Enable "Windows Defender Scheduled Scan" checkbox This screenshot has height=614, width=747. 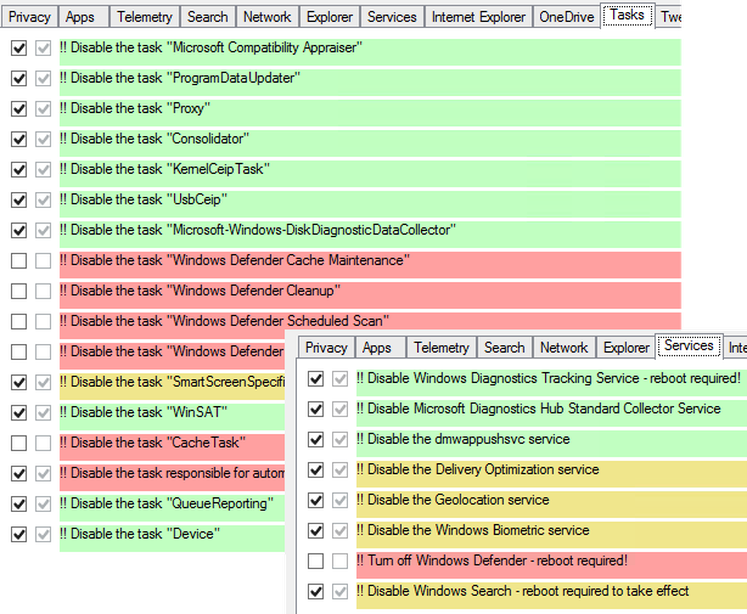pyautogui.click(x=19, y=322)
